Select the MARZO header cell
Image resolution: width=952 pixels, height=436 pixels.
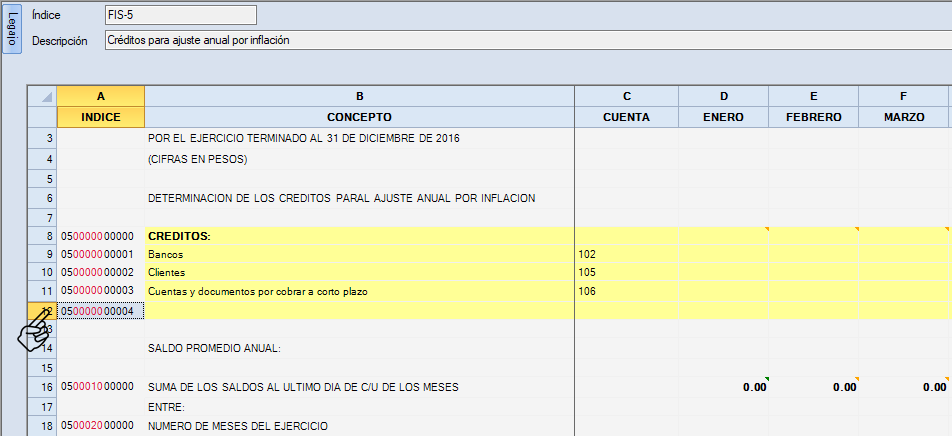click(x=903, y=117)
